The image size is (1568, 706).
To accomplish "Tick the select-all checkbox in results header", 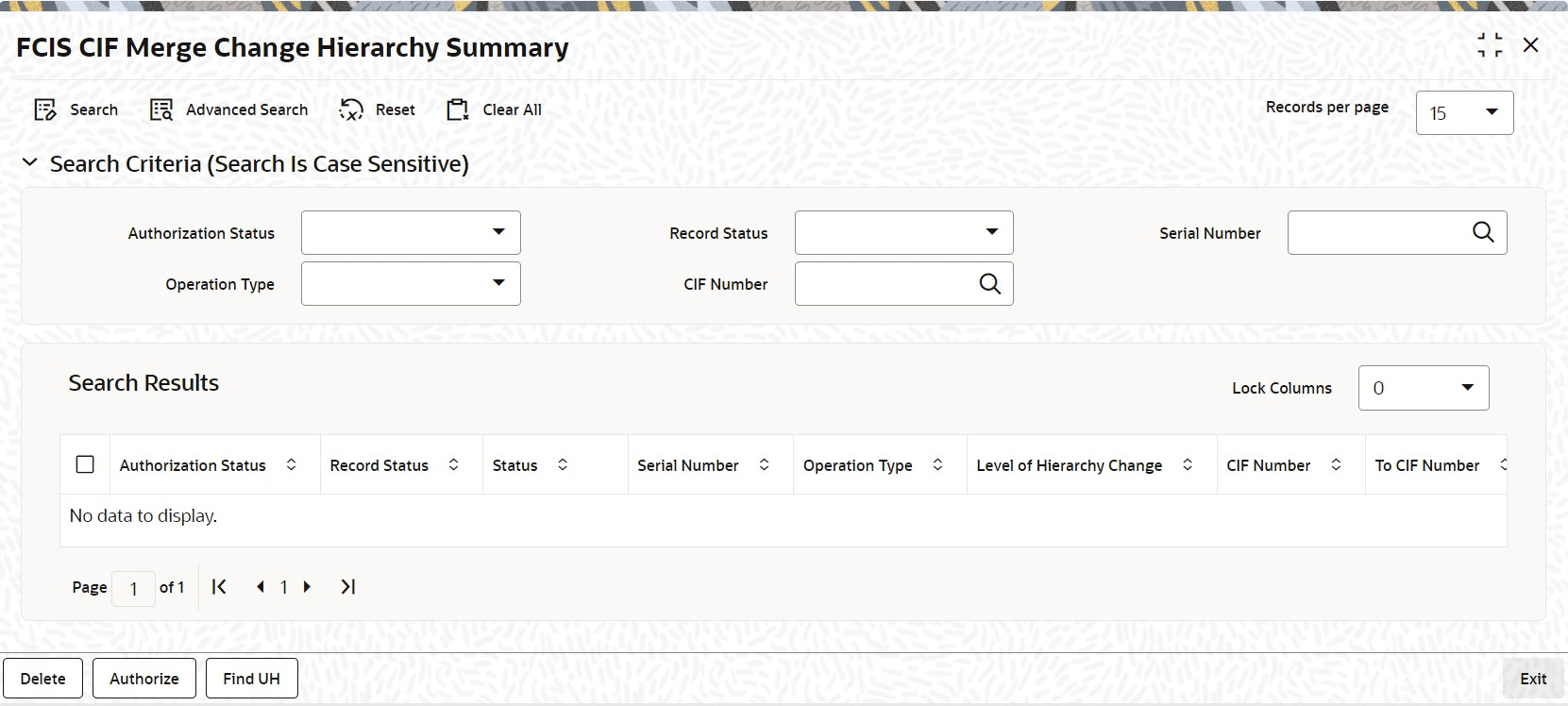I will click(x=85, y=464).
